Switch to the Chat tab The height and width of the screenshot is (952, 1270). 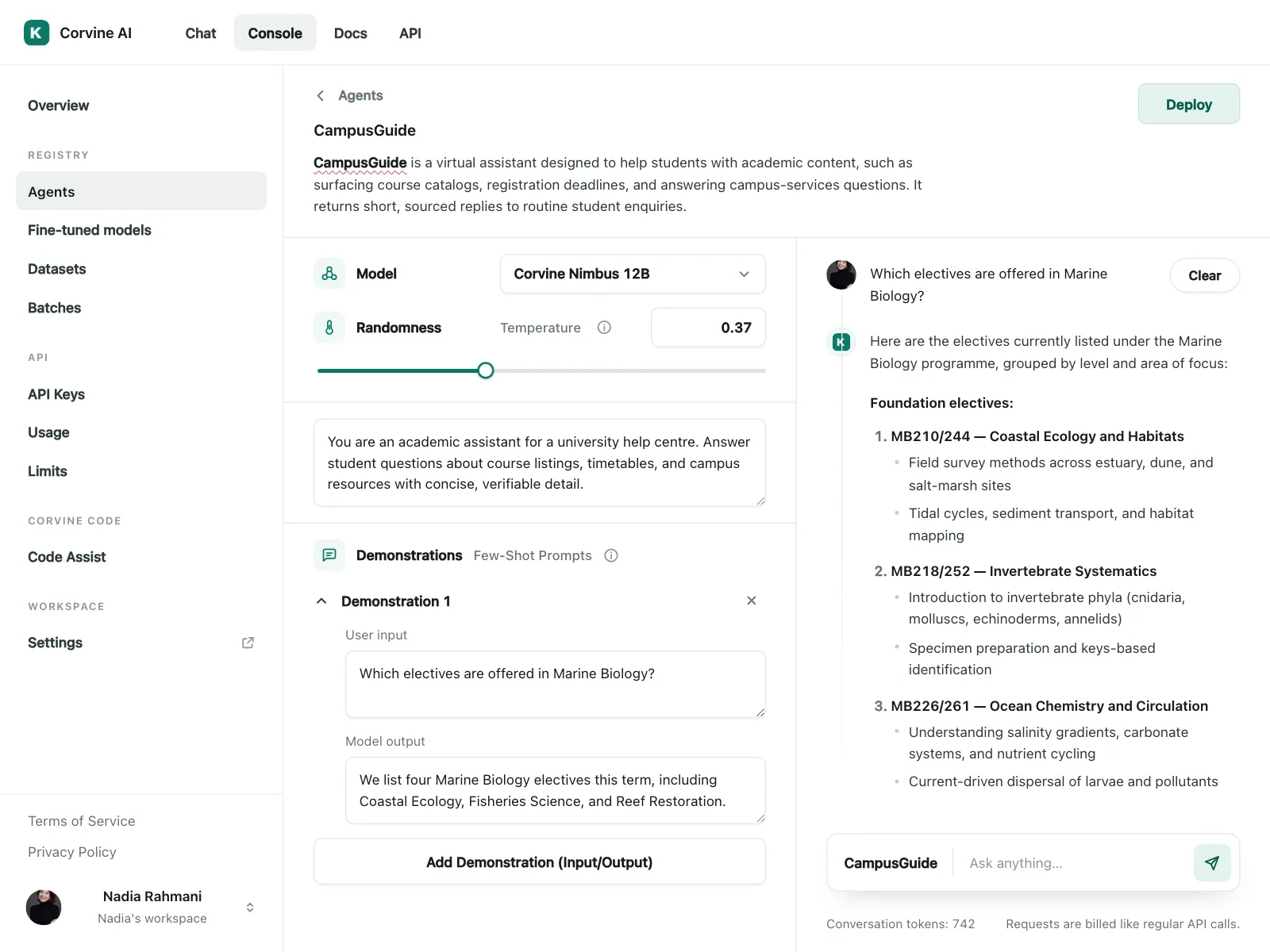pyautogui.click(x=201, y=33)
